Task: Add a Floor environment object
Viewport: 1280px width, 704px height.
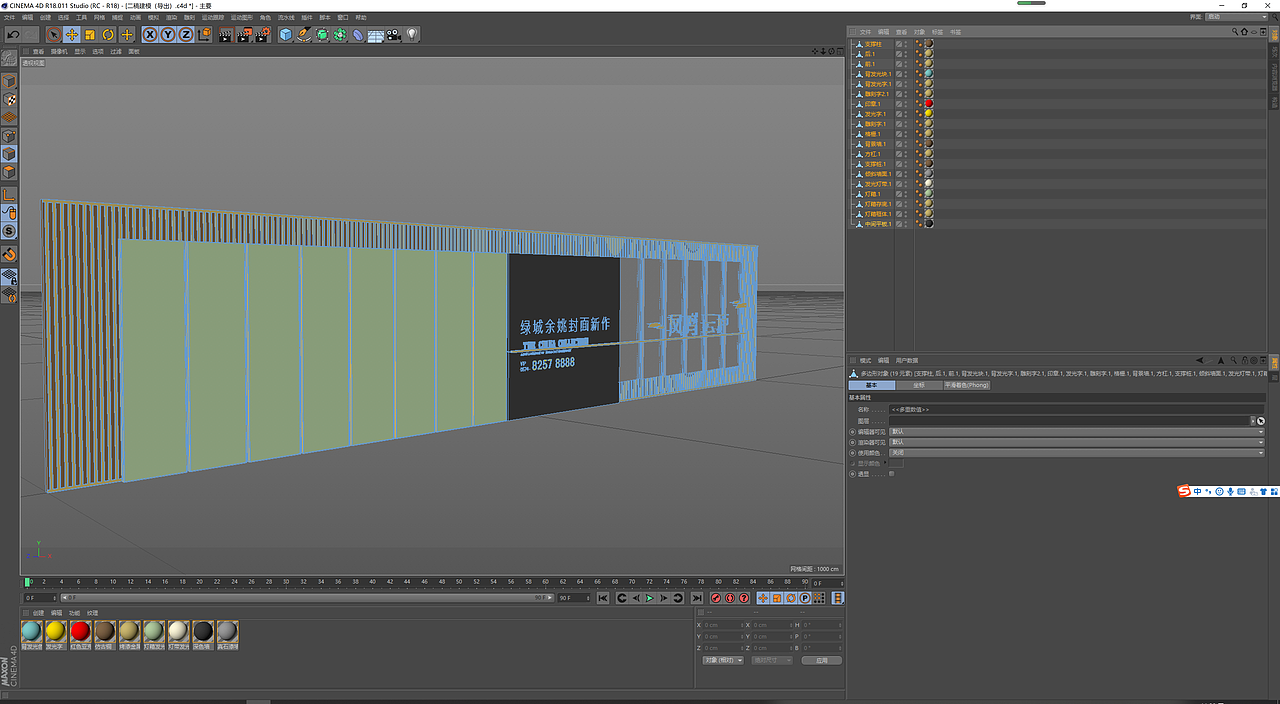Action: 376,35
